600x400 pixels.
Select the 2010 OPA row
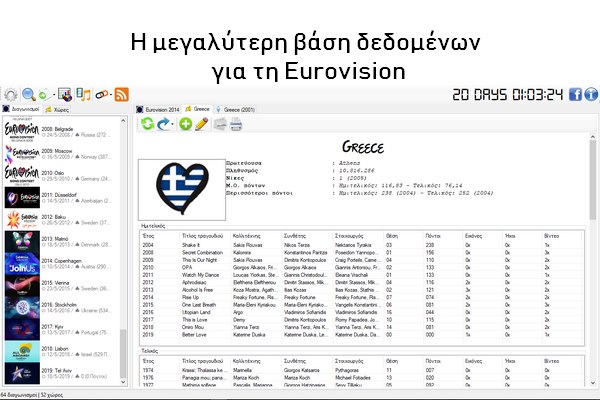pos(362,268)
